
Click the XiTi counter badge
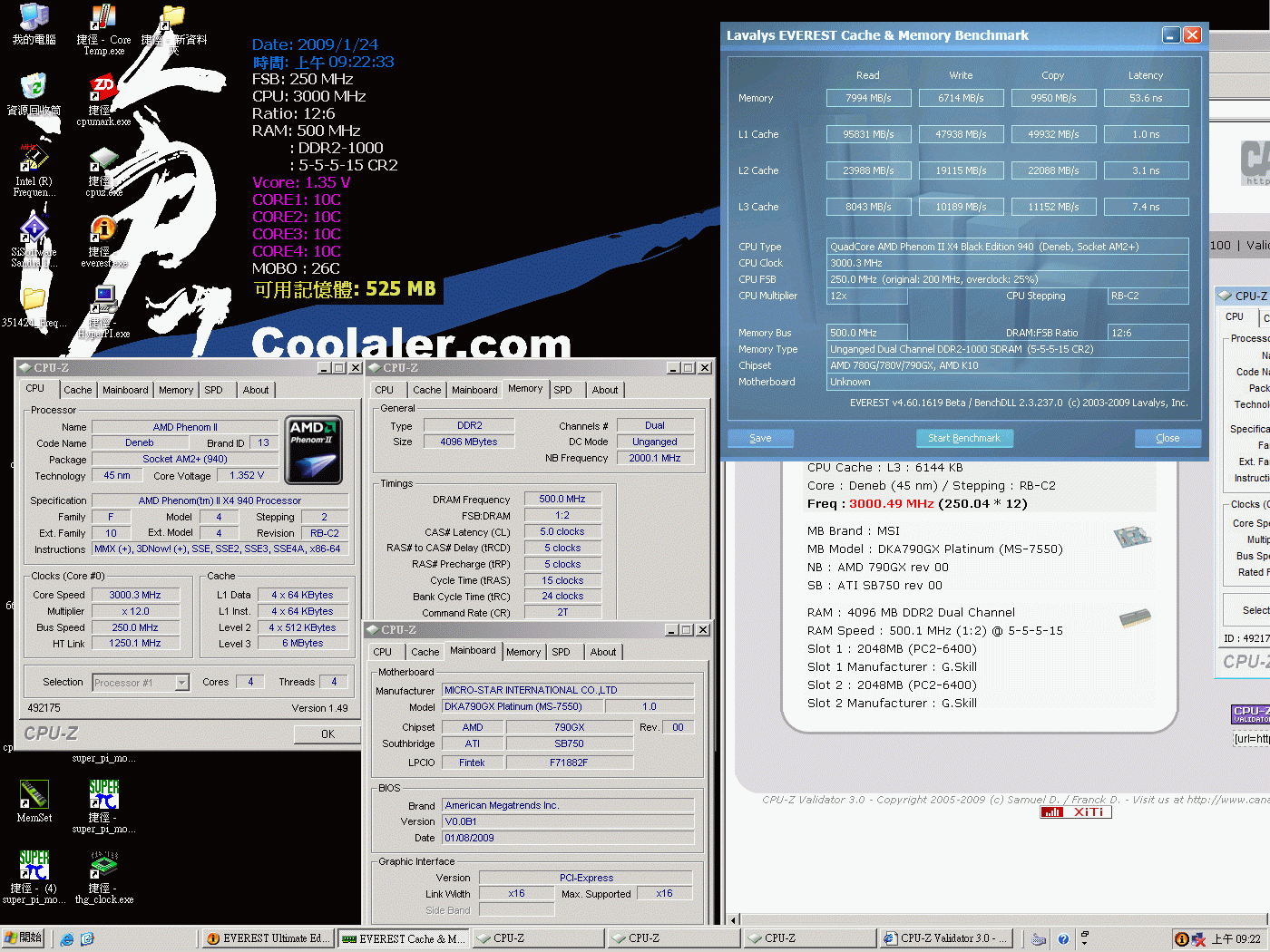(1076, 812)
